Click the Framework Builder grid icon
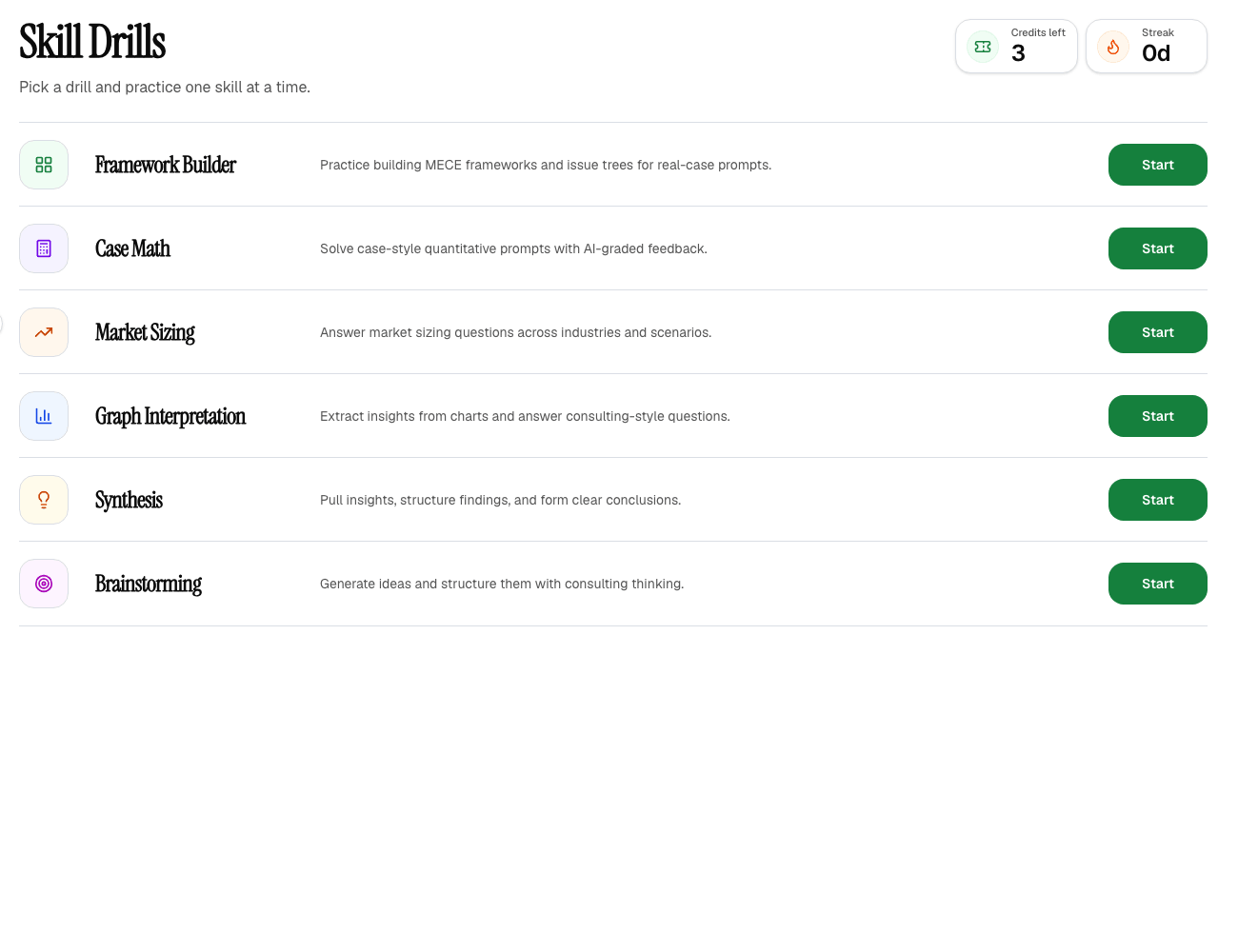Image resolution: width=1238 pixels, height=952 pixels. [44, 165]
